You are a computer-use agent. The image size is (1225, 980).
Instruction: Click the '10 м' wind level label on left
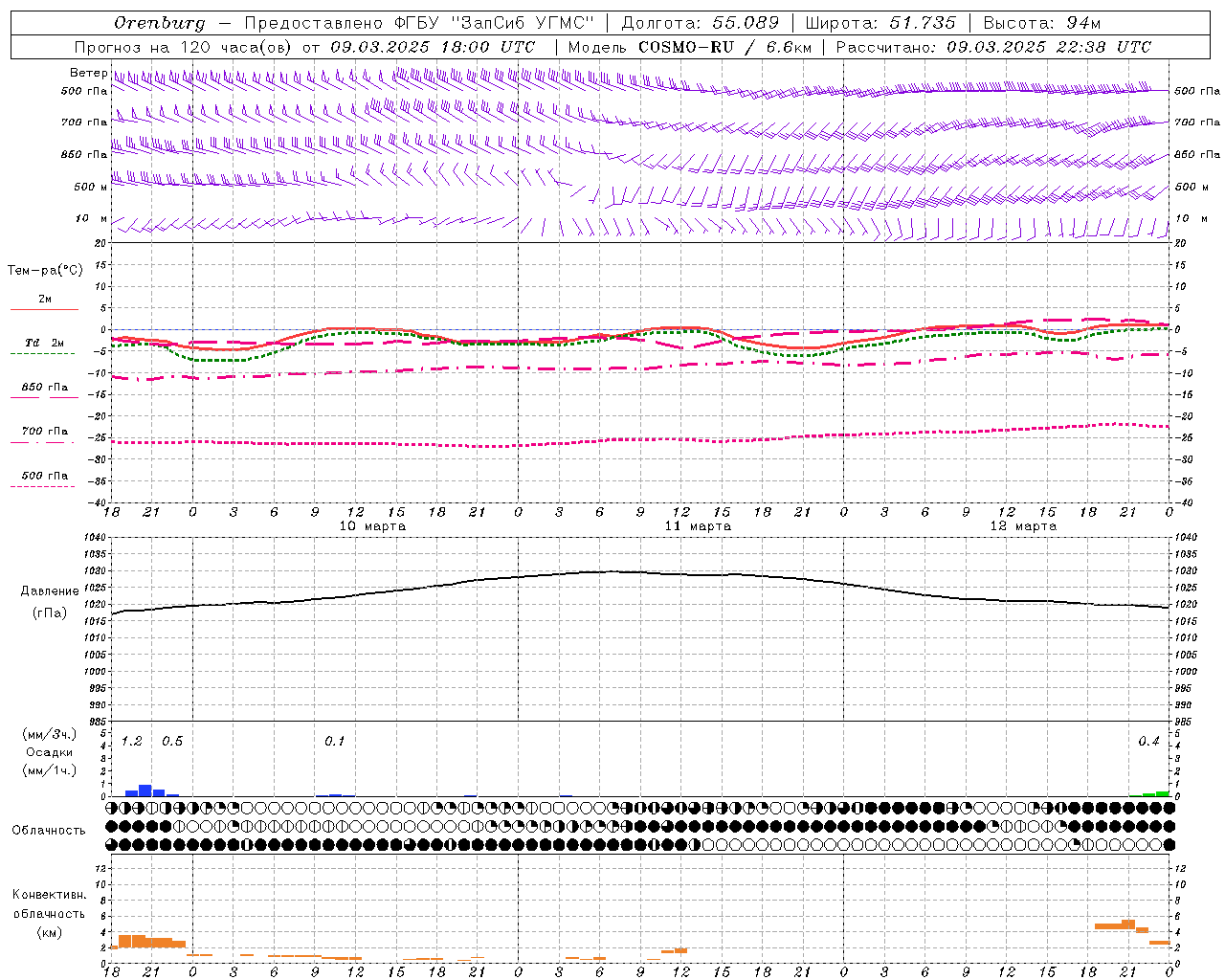(91, 219)
